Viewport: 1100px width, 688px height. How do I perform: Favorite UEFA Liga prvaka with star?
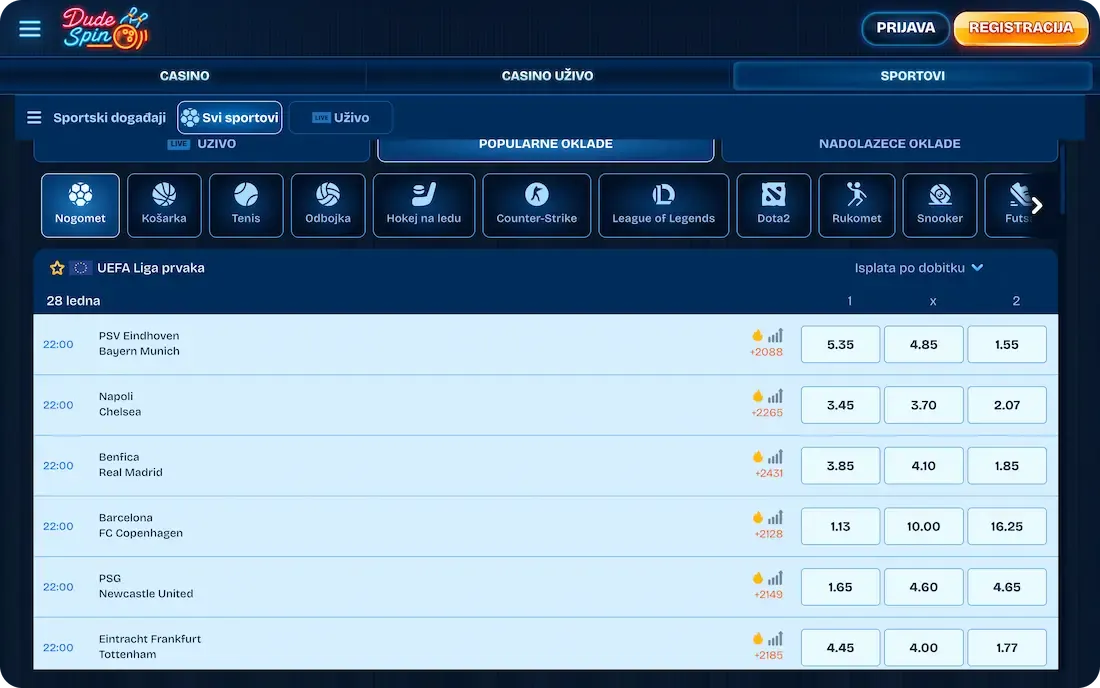click(x=57, y=268)
